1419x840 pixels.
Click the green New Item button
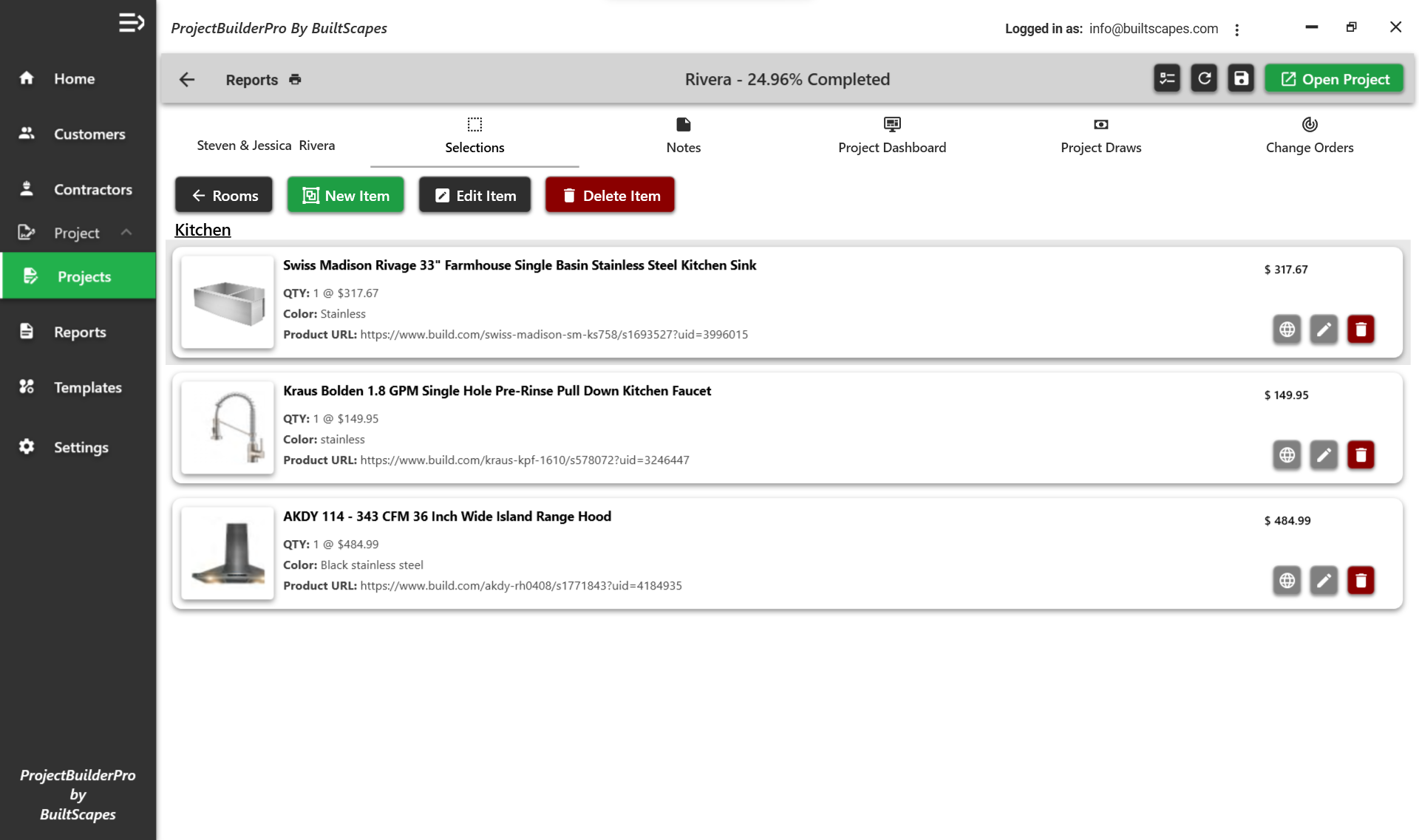click(346, 196)
